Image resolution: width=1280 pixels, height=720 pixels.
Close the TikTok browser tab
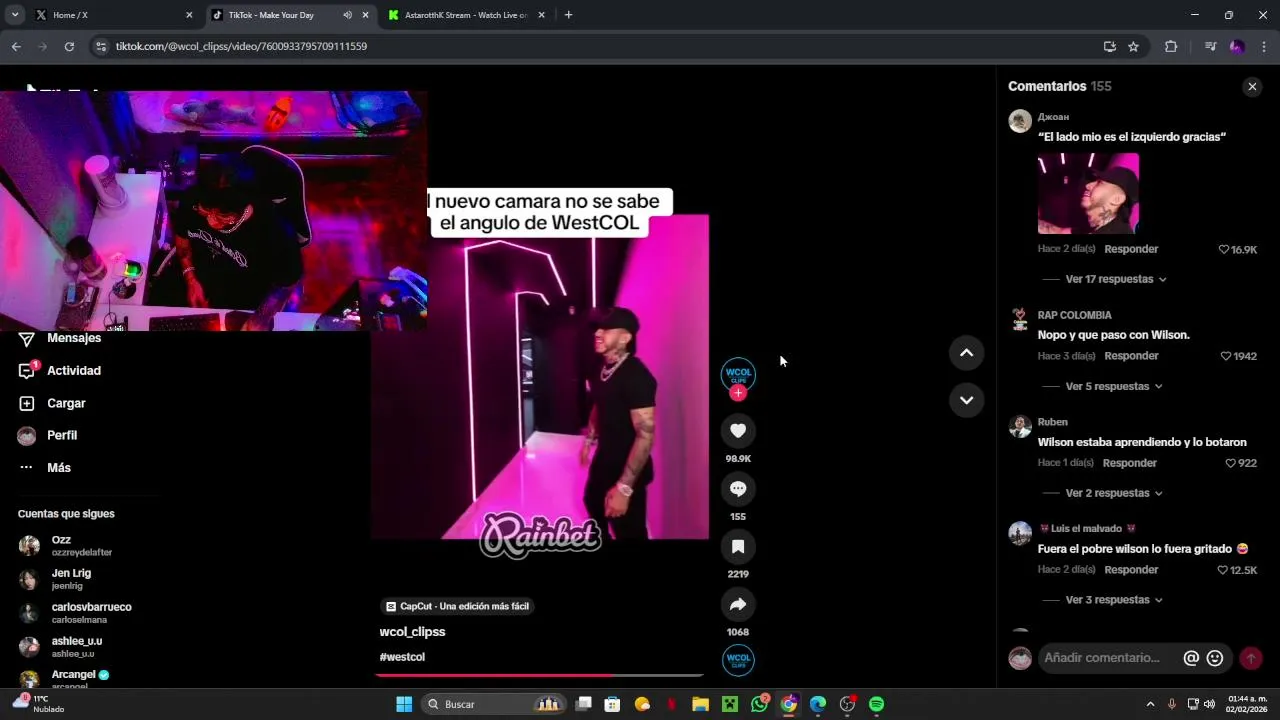(365, 15)
